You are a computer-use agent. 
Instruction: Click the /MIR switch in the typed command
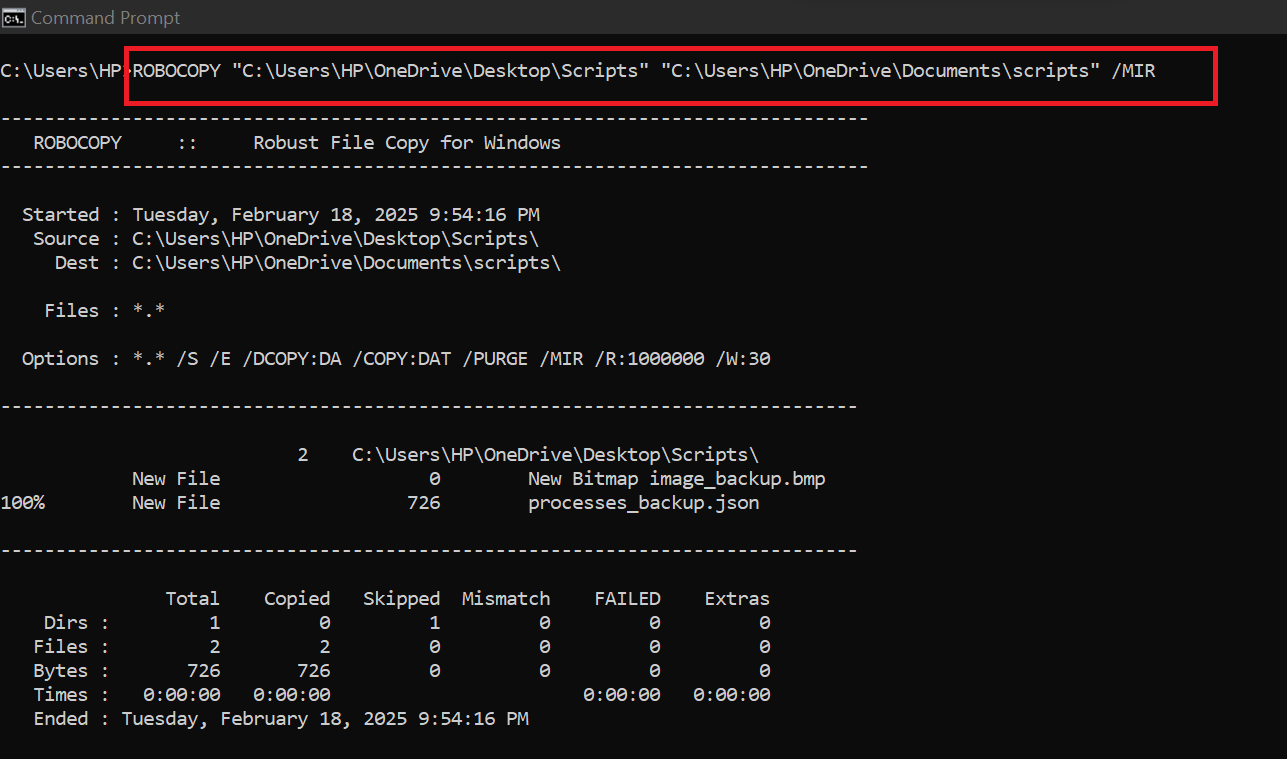[1133, 71]
